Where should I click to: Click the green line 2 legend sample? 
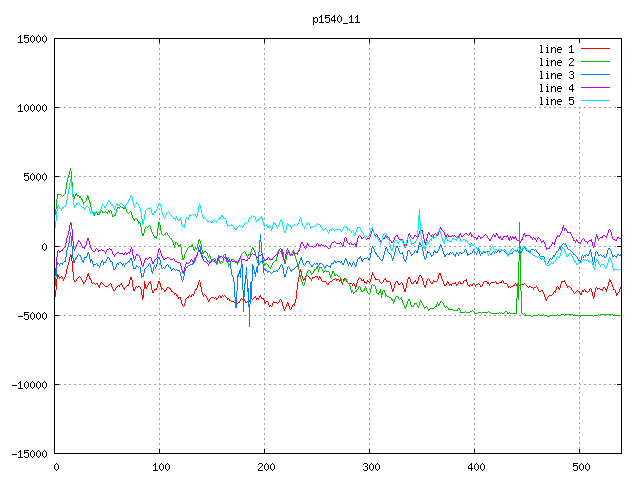coord(595,62)
